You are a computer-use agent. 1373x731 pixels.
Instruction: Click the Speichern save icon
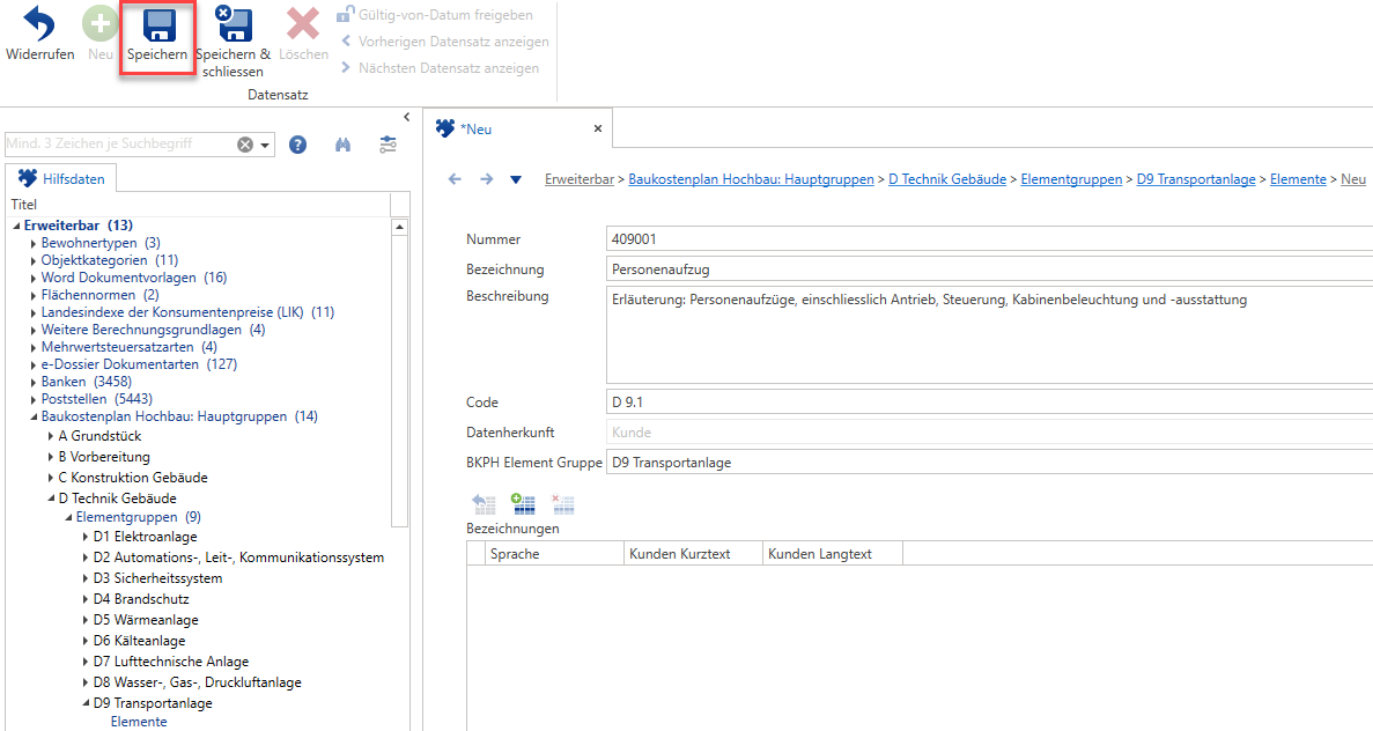click(159, 27)
